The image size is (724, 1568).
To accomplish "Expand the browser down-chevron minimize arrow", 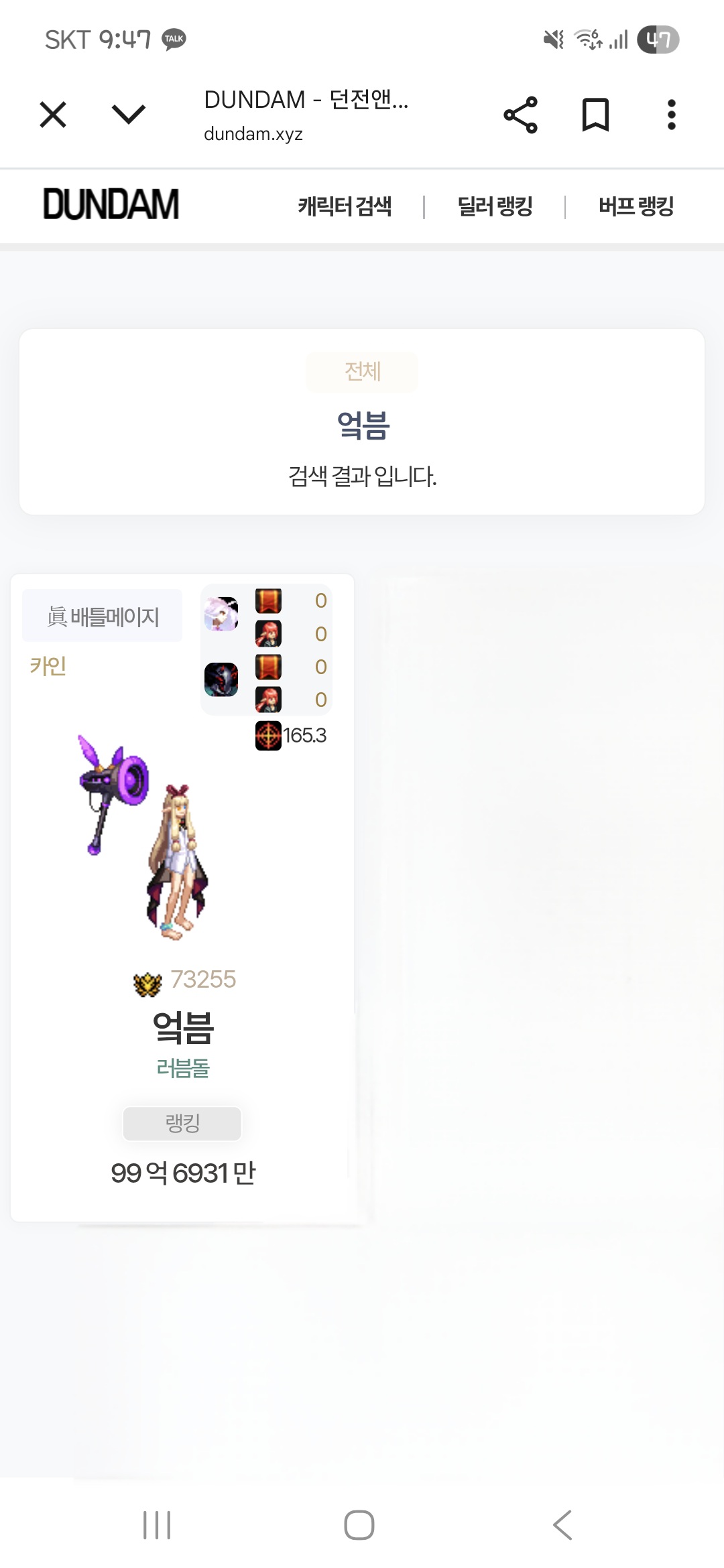I will tap(129, 114).
